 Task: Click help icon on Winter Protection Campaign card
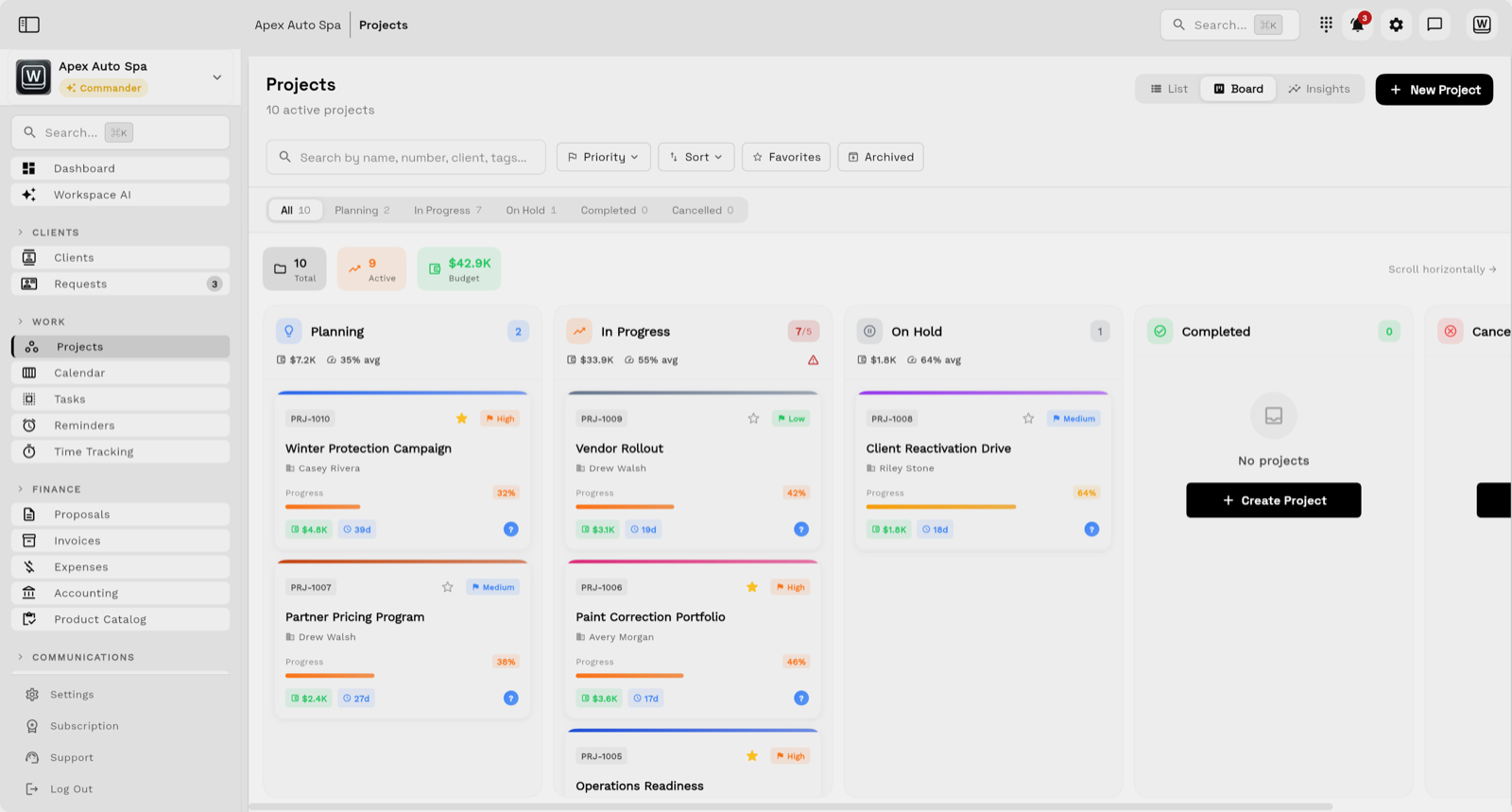511,529
